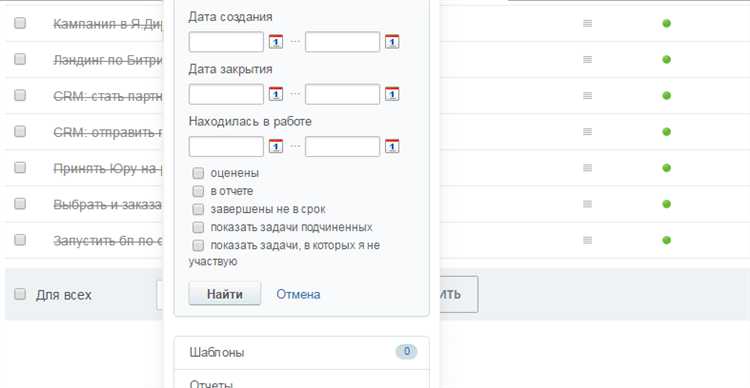Open calendar for closing date end
The image size is (750, 388).
click(x=392, y=94)
